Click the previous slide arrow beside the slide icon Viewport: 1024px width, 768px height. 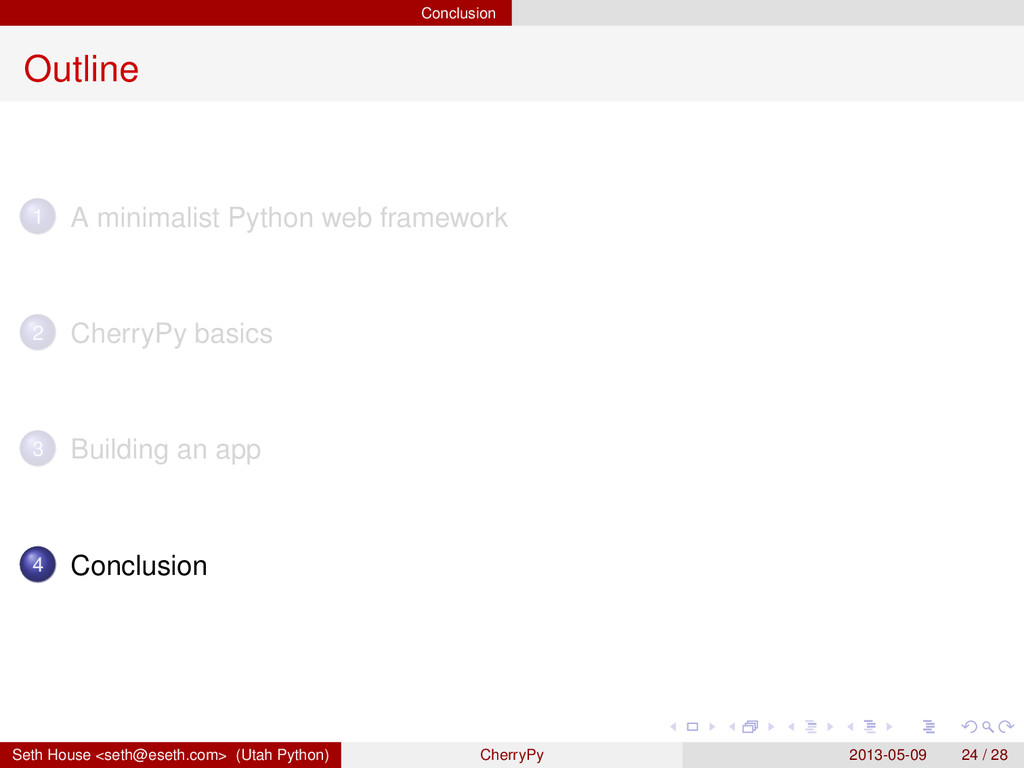(x=673, y=727)
